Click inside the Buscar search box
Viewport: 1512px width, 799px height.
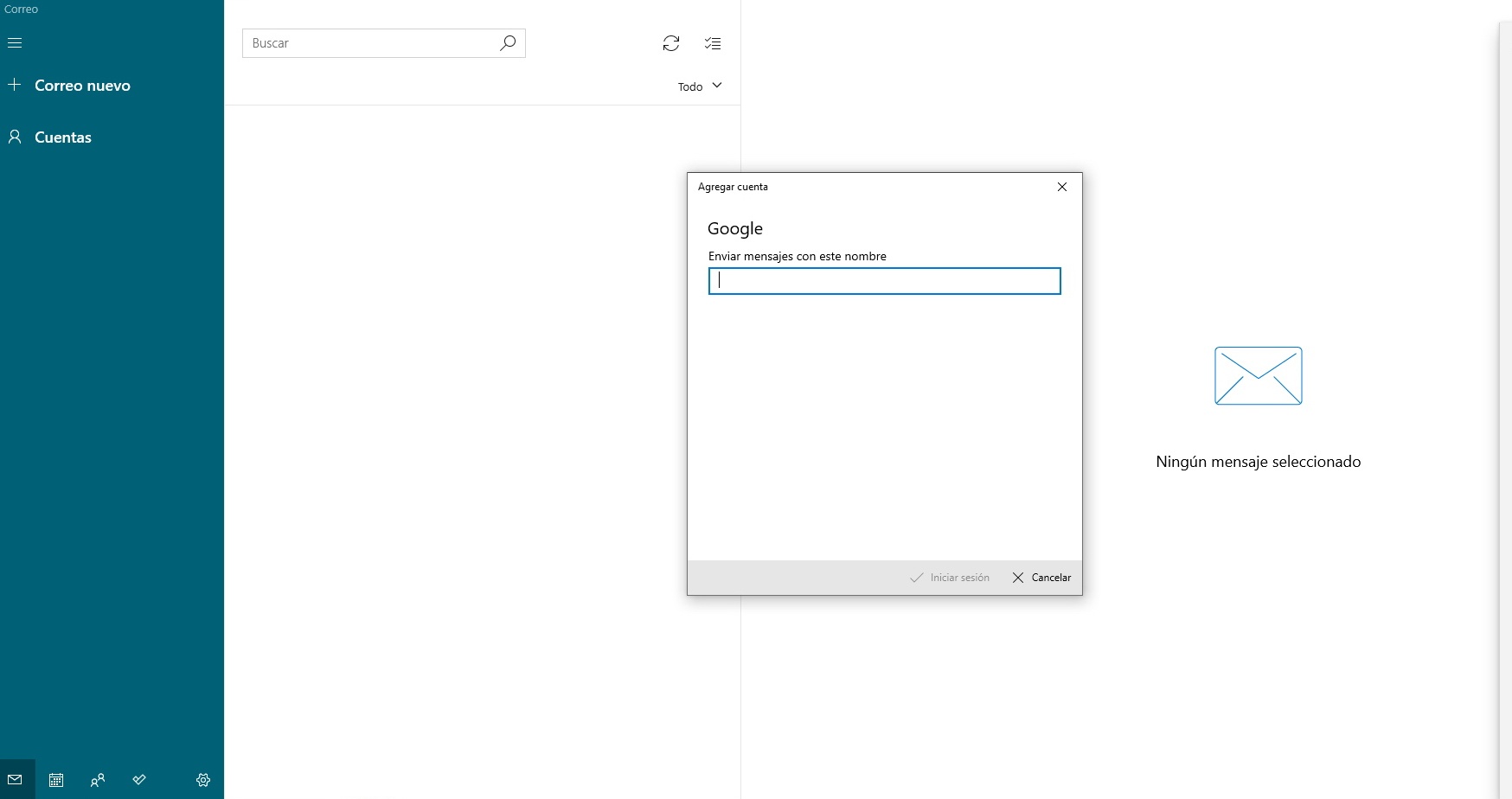[x=372, y=43]
